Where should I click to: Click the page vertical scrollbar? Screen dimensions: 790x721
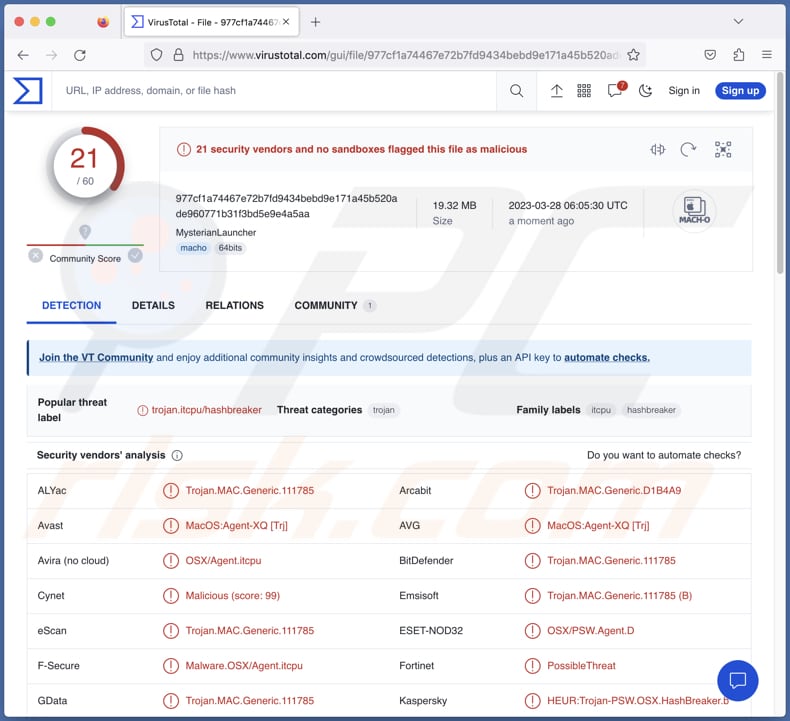coord(780,174)
